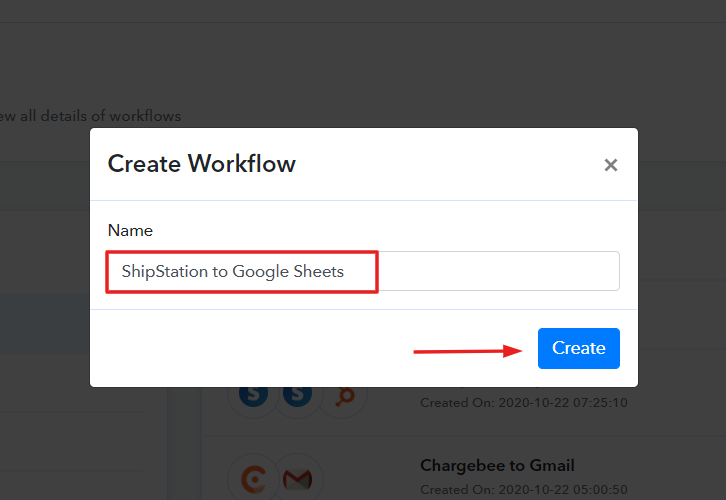The image size is (726, 500).
Task: Close the Create Workflow dialog
Action: 611,165
